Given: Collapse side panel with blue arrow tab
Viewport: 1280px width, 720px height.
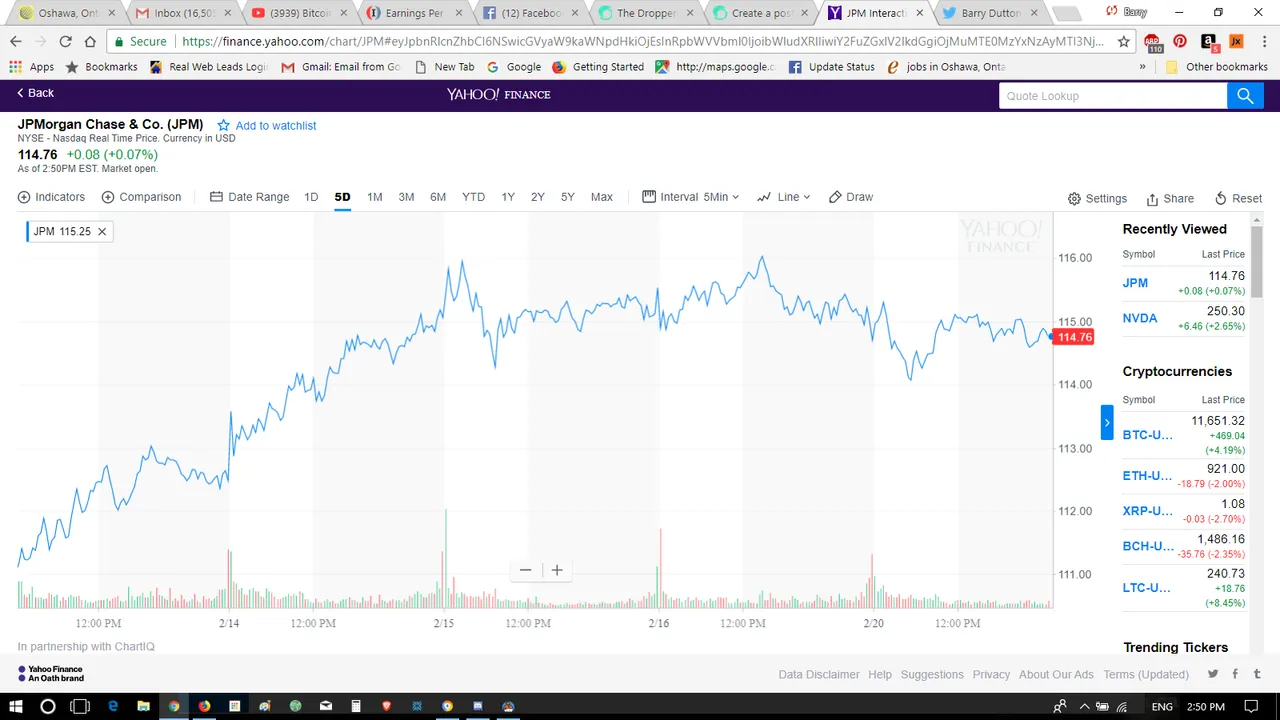Looking at the screenshot, I should [x=1107, y=423].
